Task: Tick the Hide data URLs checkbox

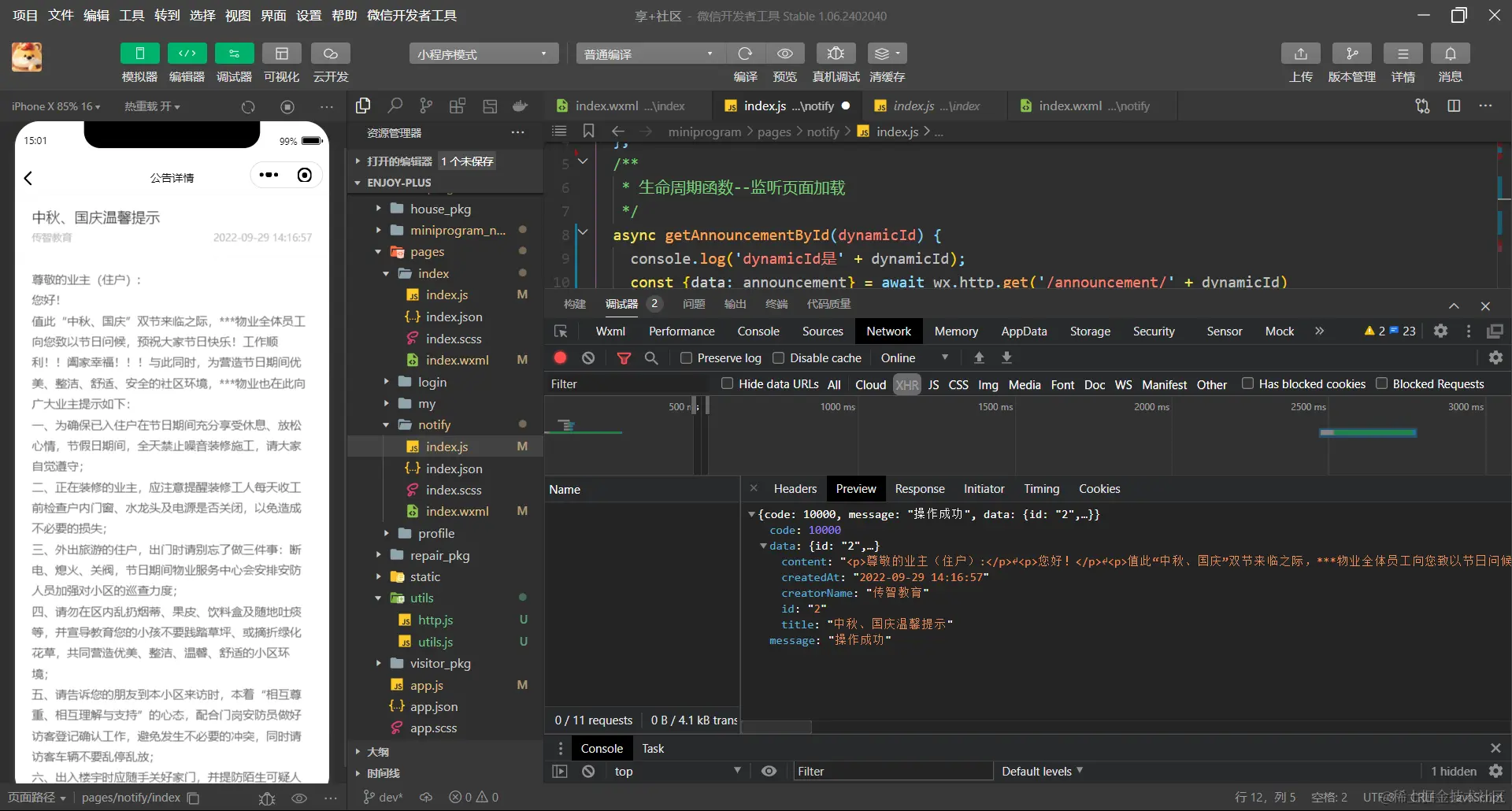Action: [727, 383]
